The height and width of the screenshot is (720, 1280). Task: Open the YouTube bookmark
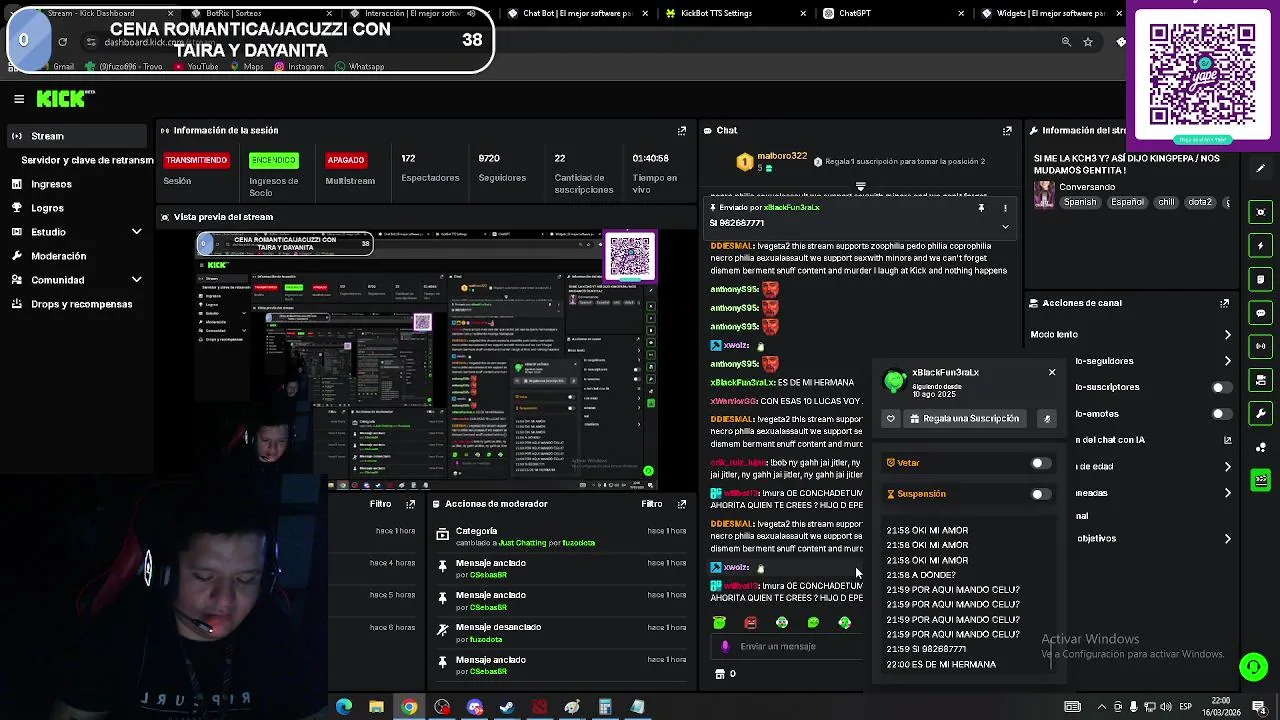click(x=196, y=66)
